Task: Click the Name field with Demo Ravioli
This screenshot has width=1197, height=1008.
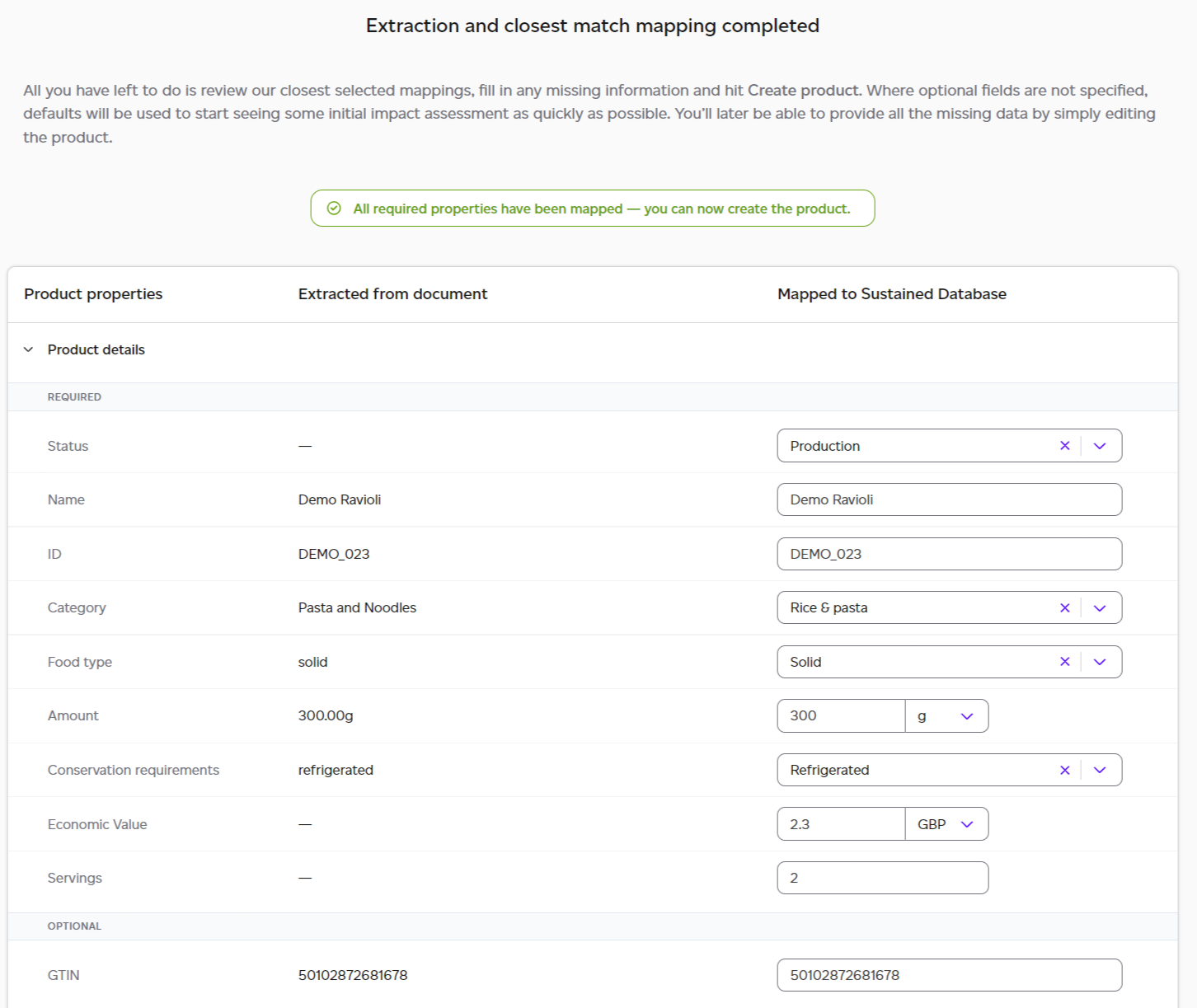Action: point(949,499)
